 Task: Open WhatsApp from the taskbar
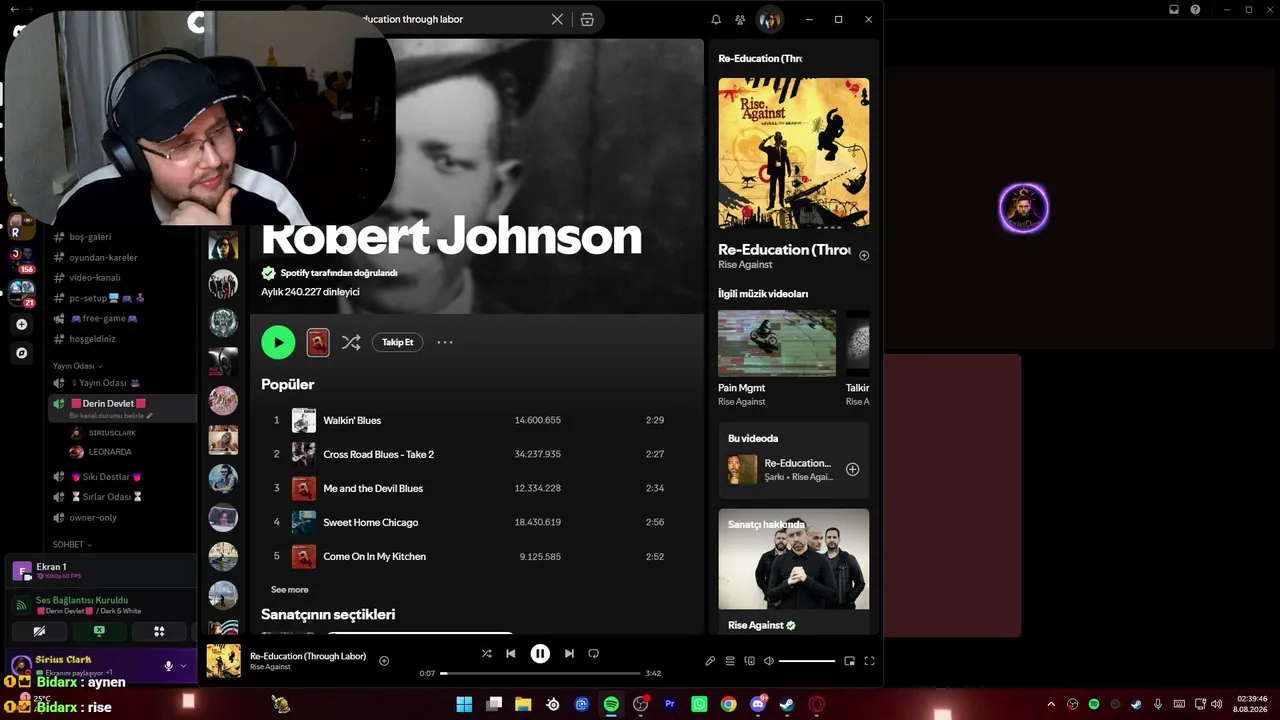point(699,704)
